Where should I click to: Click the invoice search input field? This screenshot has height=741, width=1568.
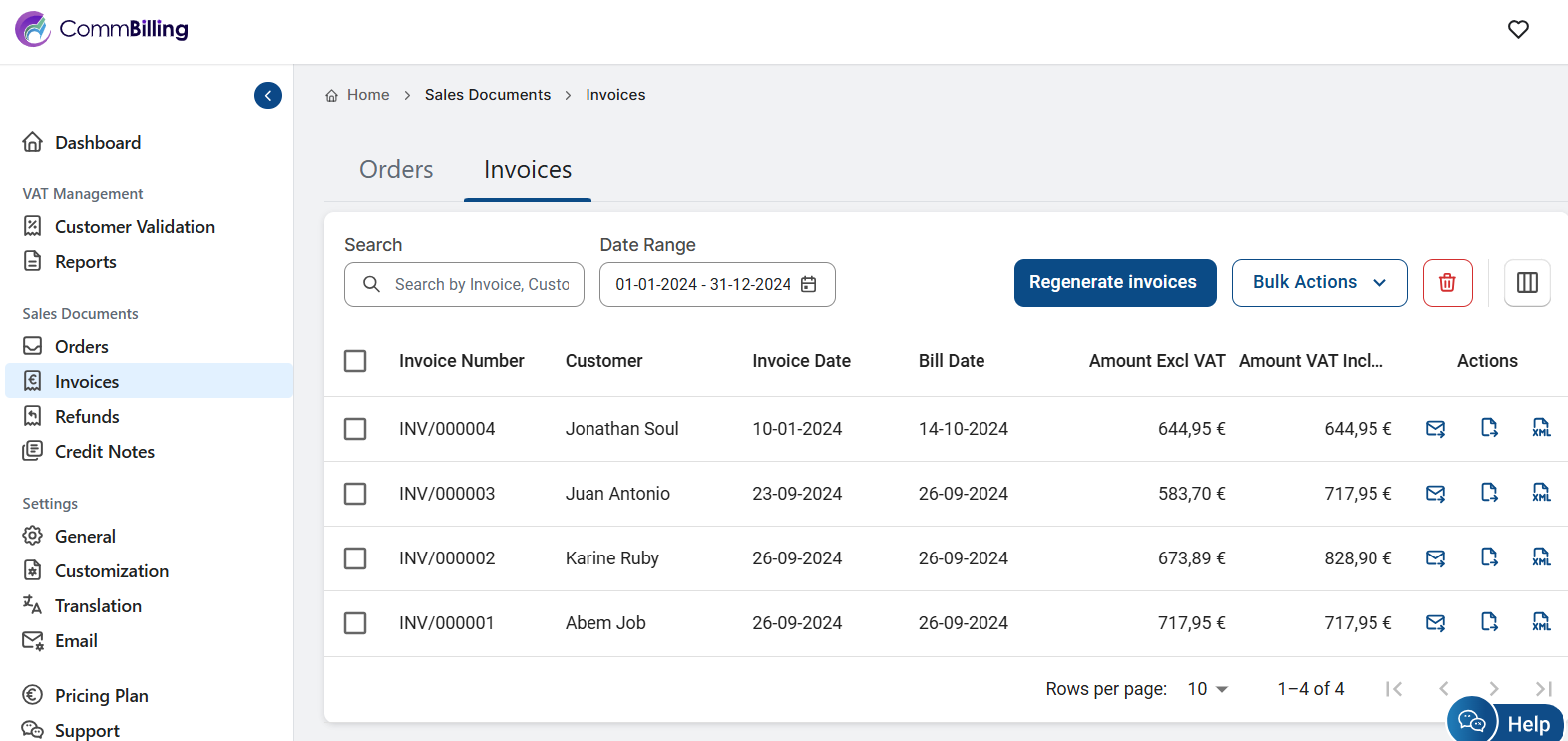click(481, 285)
